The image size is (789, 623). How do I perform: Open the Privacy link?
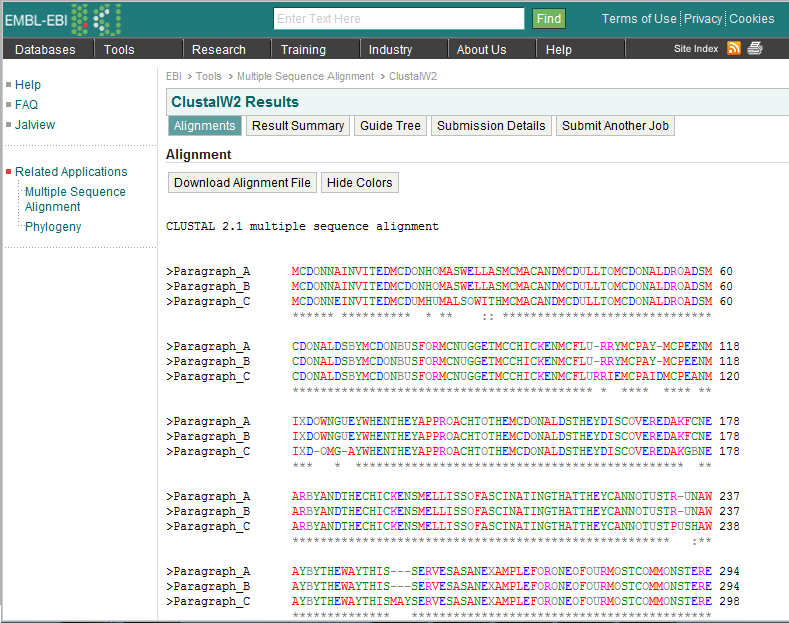(x=703, y=19)
